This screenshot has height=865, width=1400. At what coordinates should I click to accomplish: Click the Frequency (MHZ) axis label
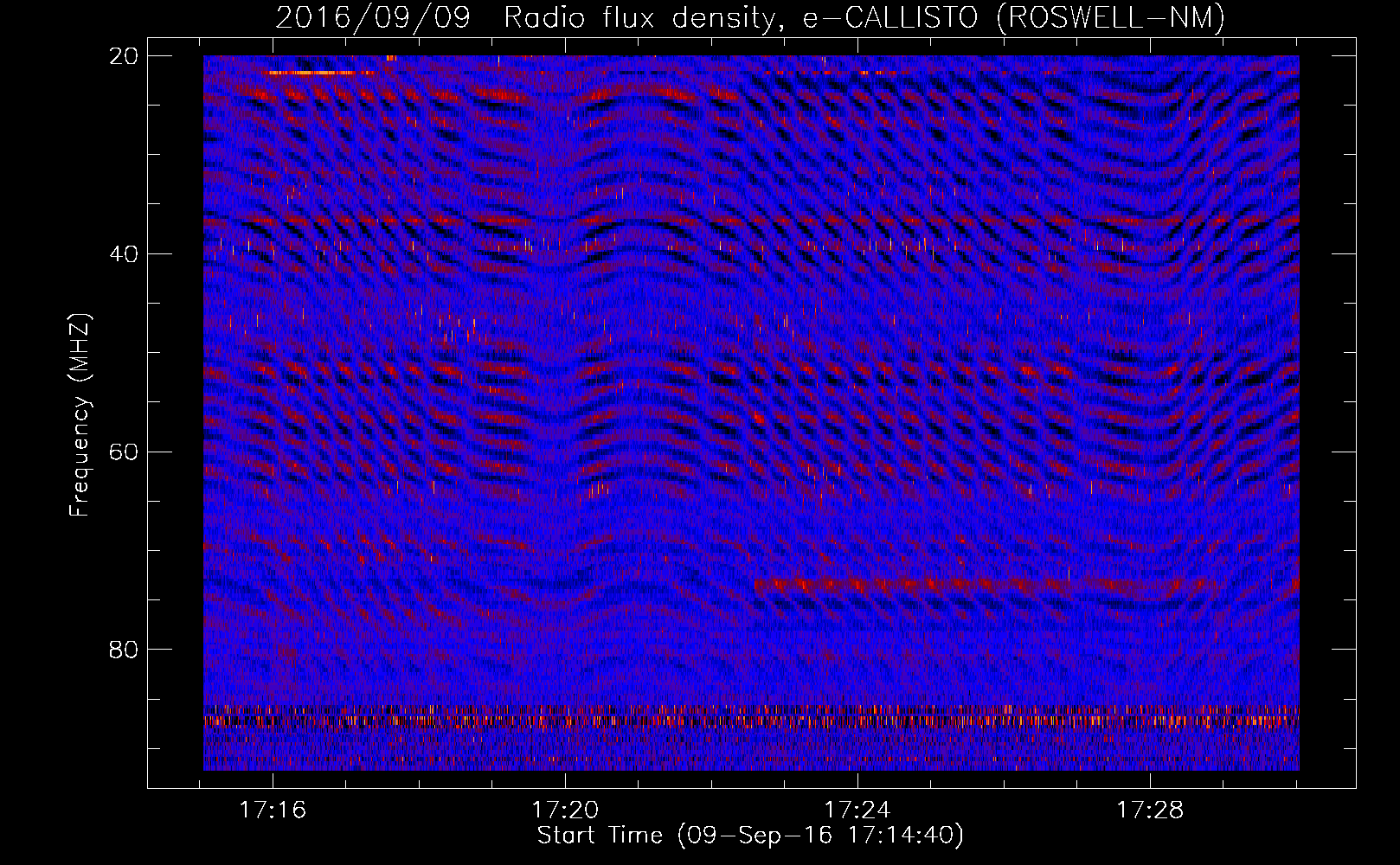pos(80,415)
